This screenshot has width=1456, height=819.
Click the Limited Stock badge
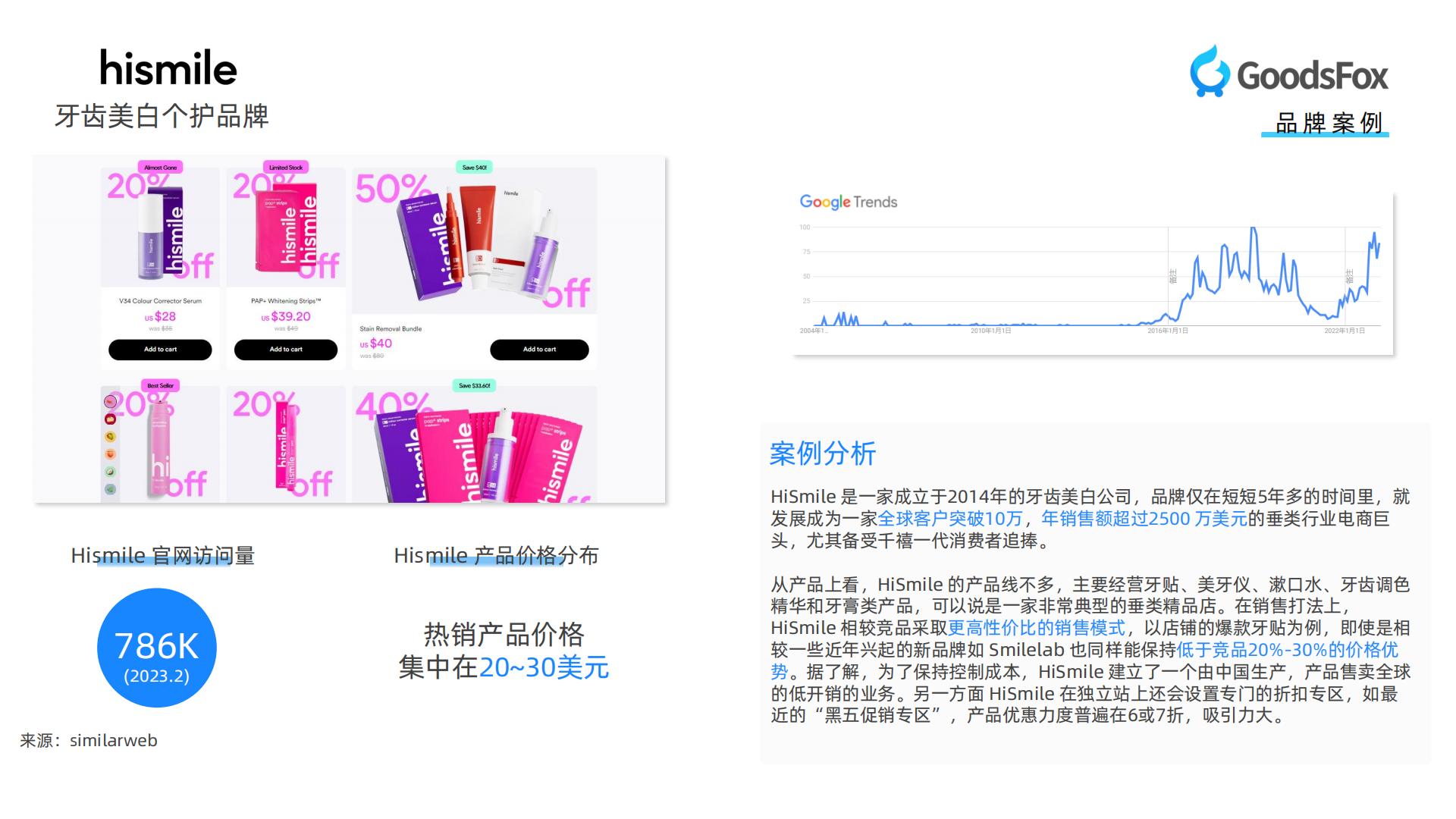(x=286, y=168)
